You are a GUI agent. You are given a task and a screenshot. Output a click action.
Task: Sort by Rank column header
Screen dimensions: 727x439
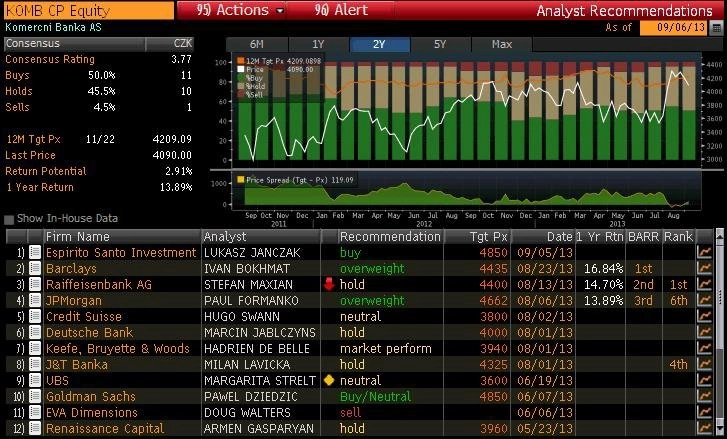point(678,236)
